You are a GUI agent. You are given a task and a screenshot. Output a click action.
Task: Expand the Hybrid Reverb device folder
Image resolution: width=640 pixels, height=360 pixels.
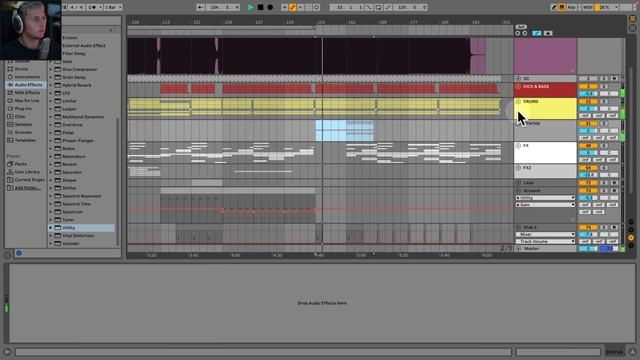[x=51, y=85]
